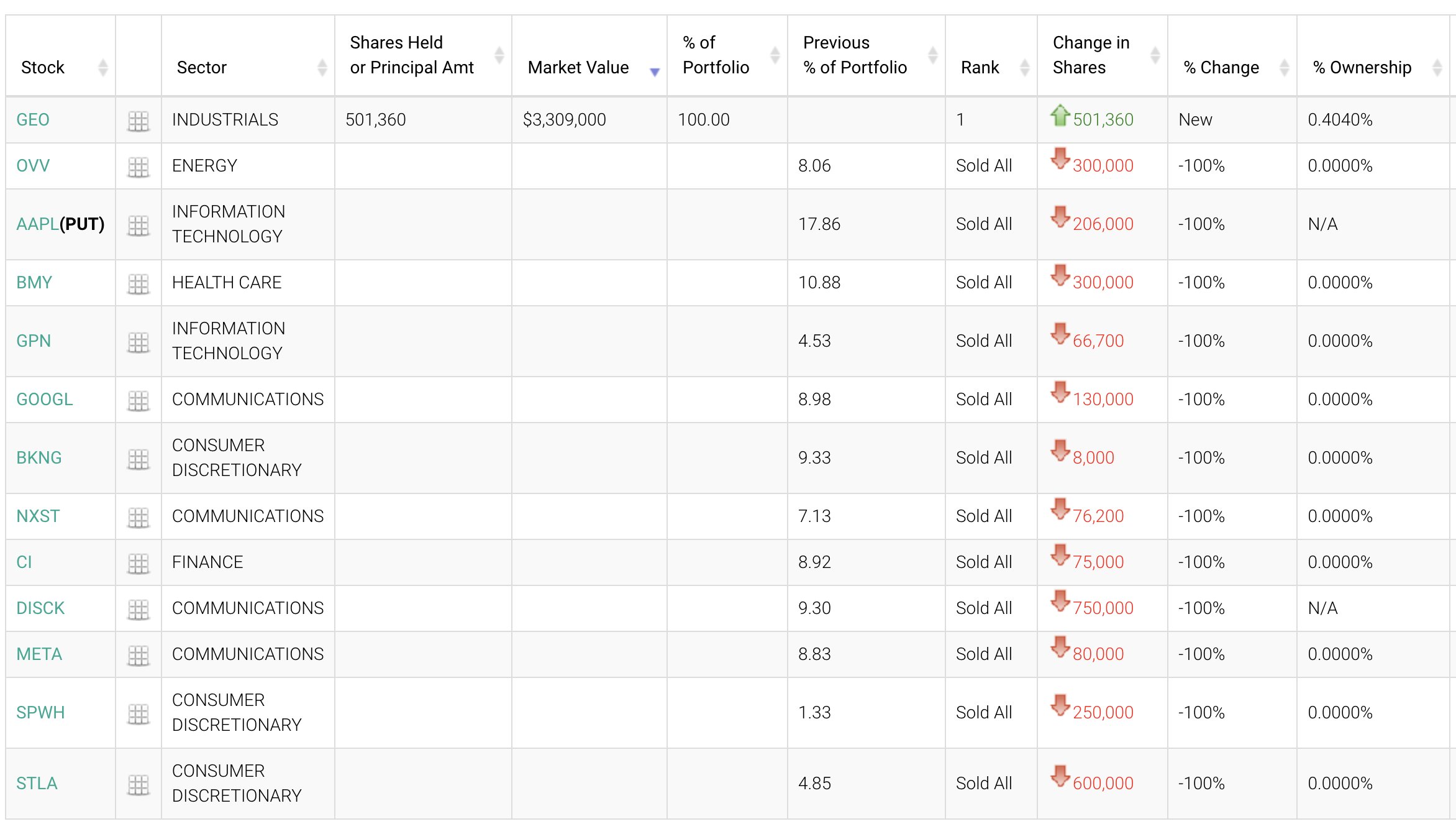Open the grid icon in the AAPL(PUT) row

click(139, 225)
